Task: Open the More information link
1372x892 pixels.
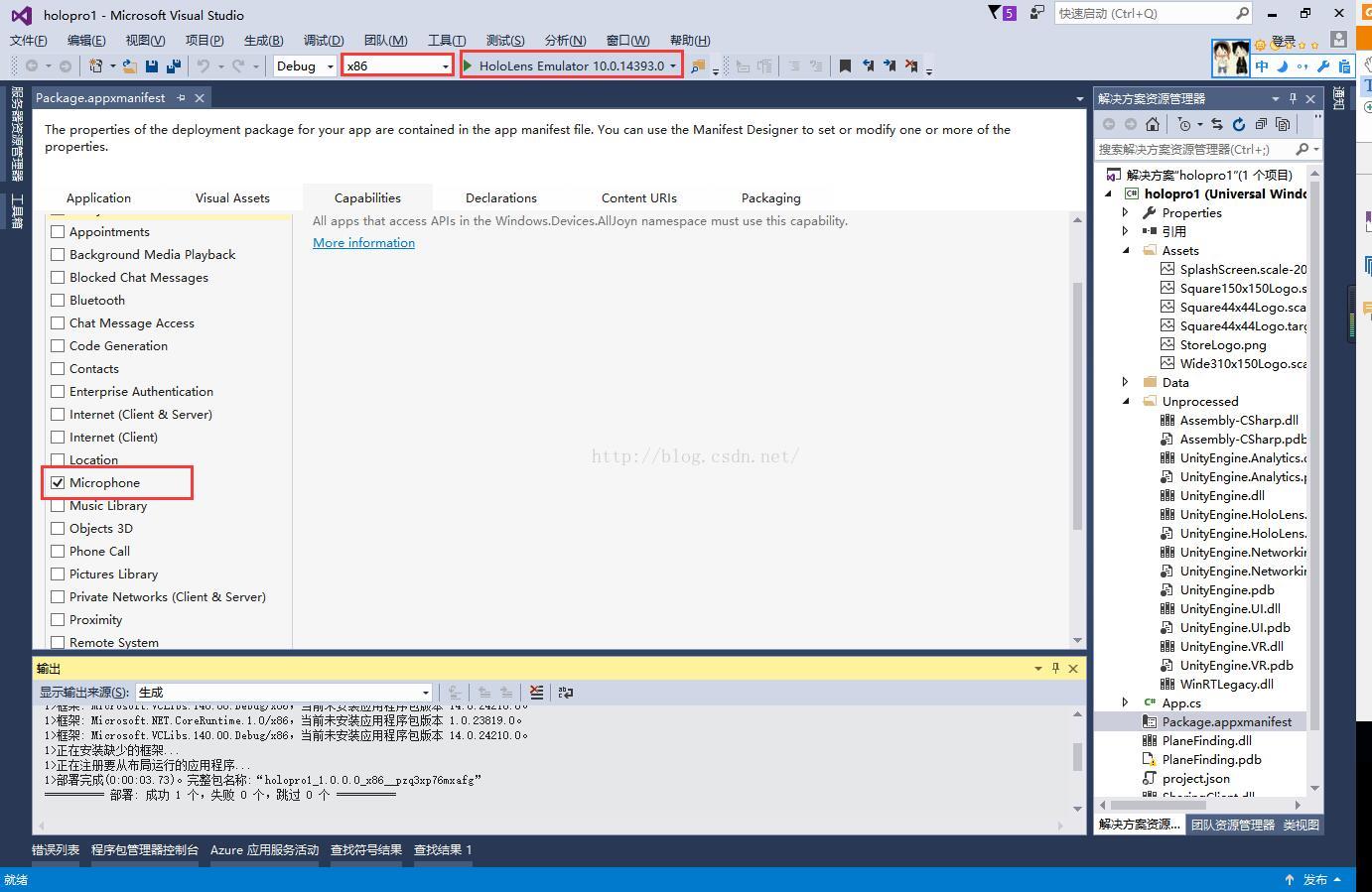Action: (x=363, y=243)
